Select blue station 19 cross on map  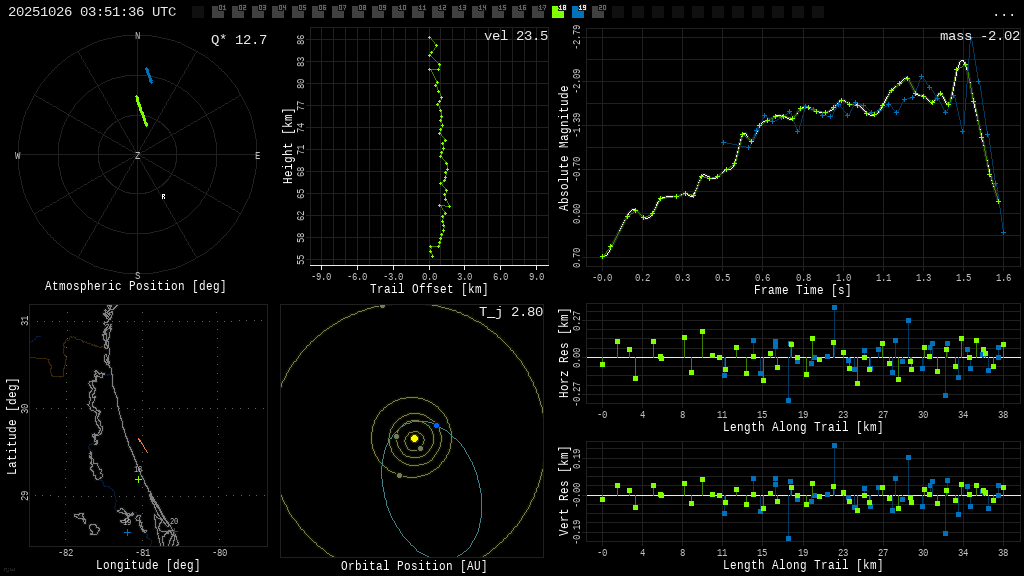coord(127,532)
